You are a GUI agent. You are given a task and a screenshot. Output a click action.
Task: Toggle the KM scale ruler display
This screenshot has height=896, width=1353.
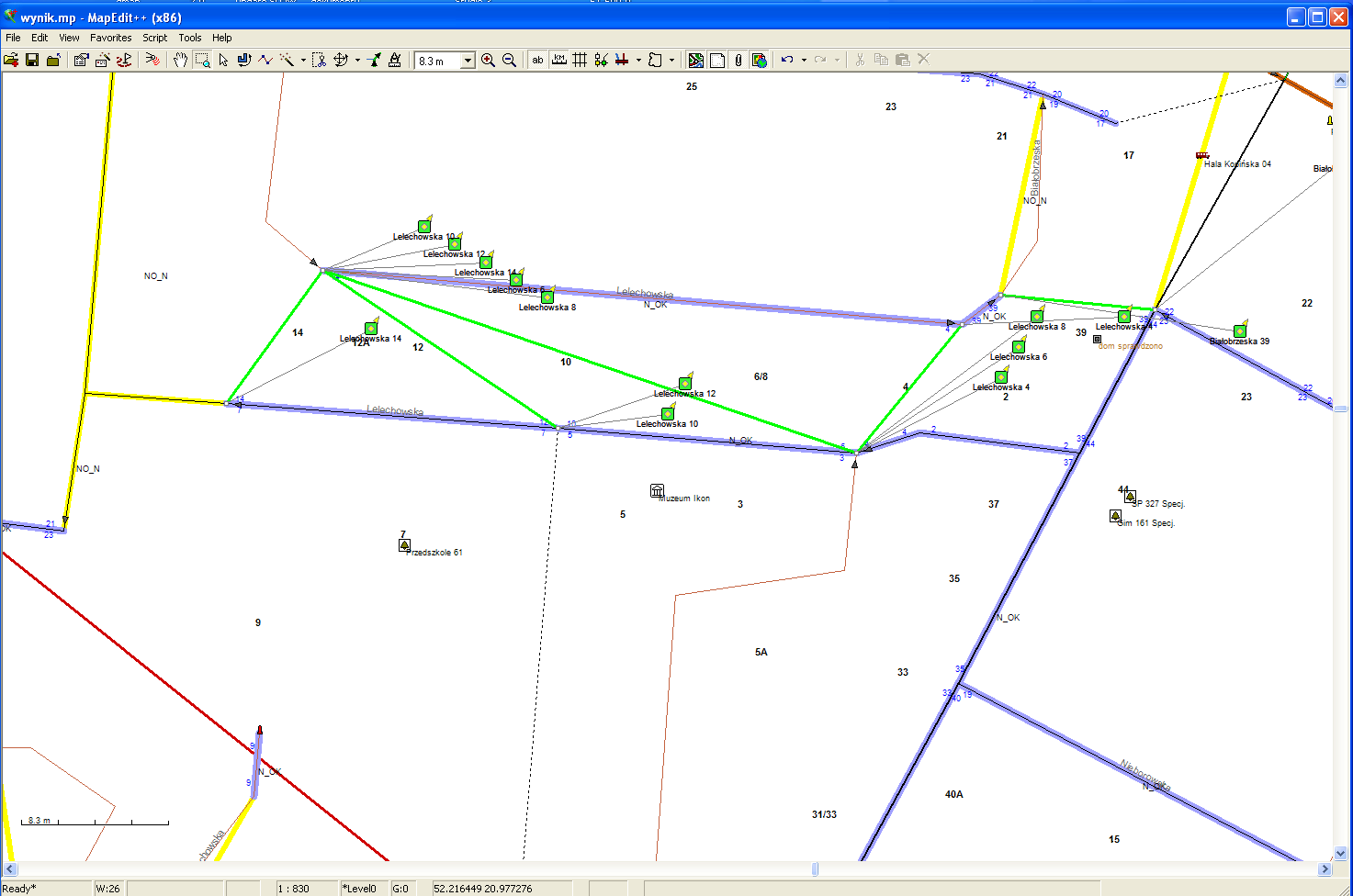(558, 60)
